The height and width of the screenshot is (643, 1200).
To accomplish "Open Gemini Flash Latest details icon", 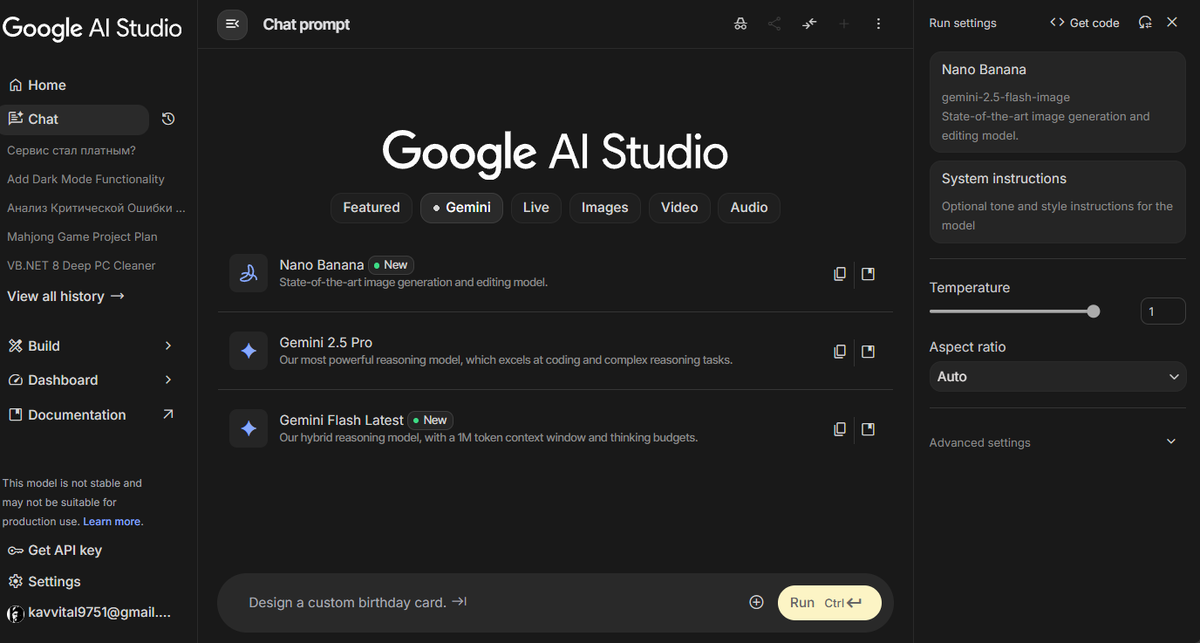I will point(868,429).
